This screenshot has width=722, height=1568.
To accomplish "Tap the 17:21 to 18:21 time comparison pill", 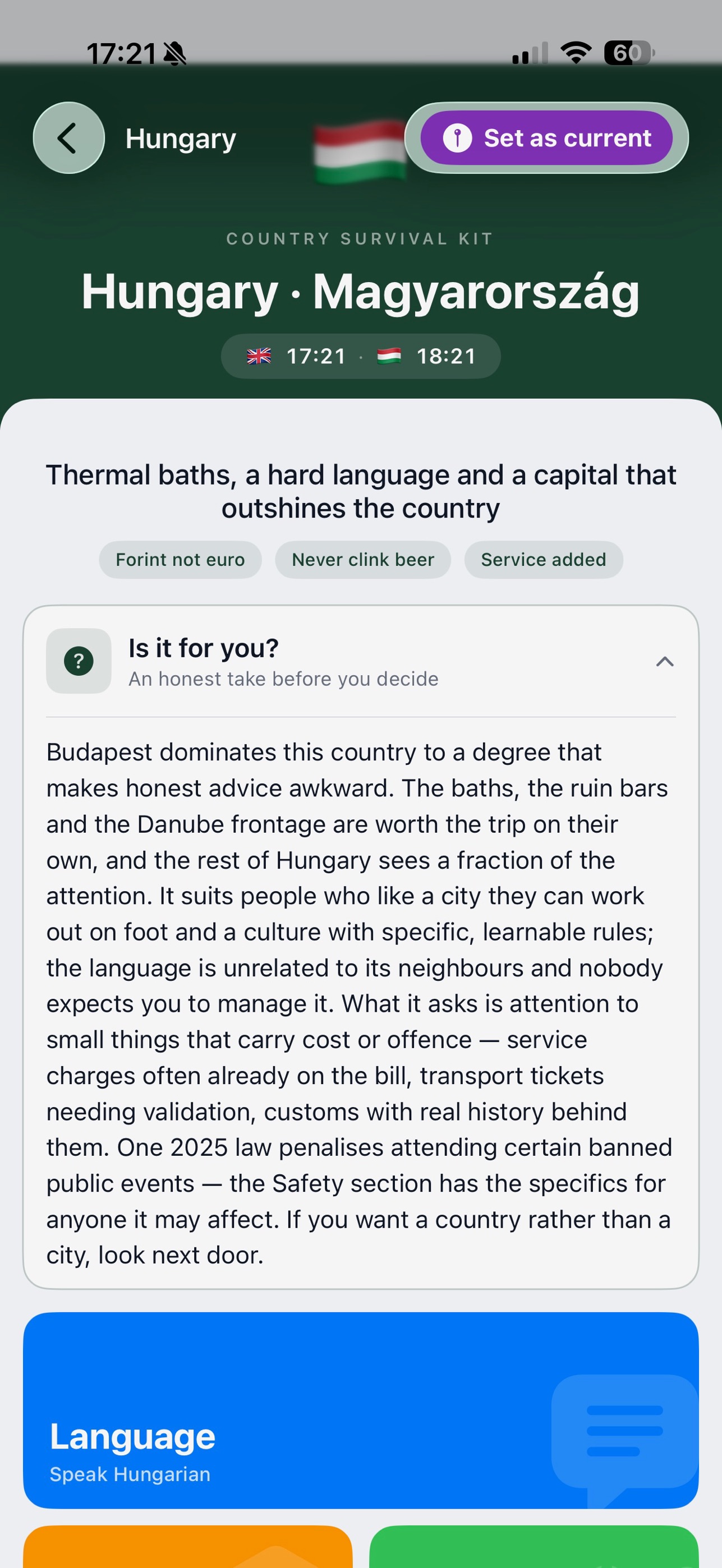I will [360, 356].
